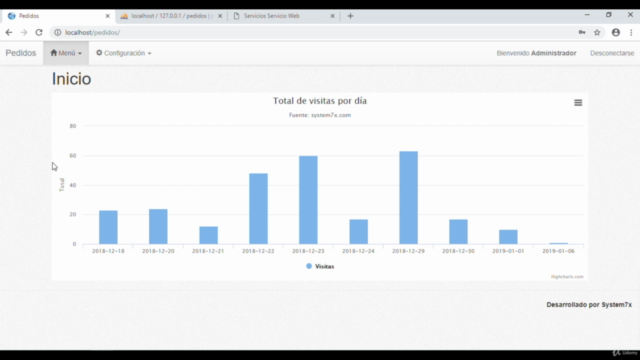This screenshot has height=360, width=640.
Task: Restore down the browser window
Action: pos(609,15)
